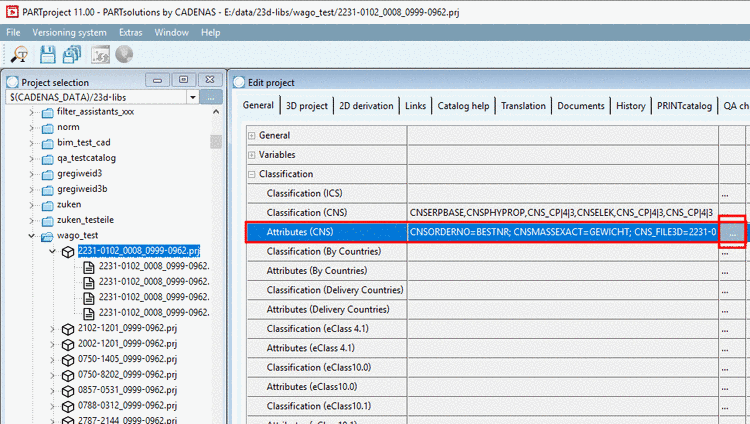Switch to the Translation tab
The width and height of the screenshot is (750, 424).
[523, 106]
